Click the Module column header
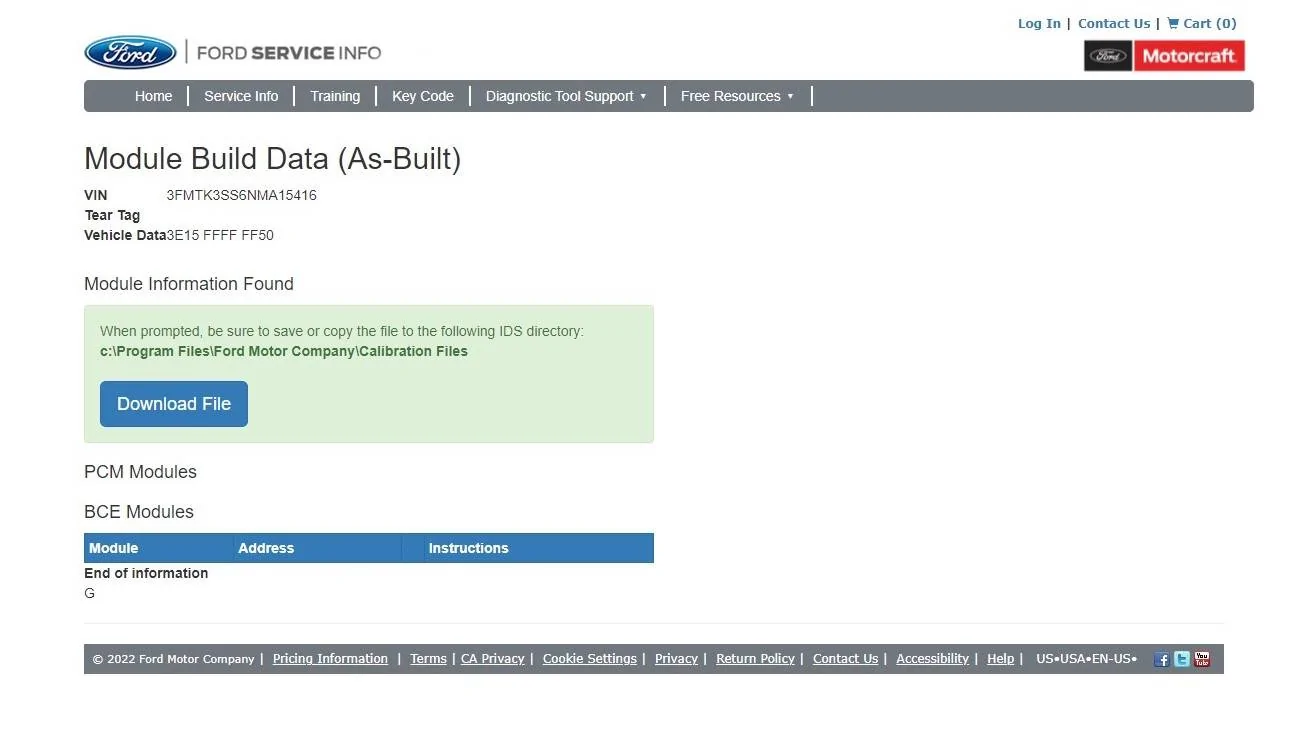 coord(113,548)
